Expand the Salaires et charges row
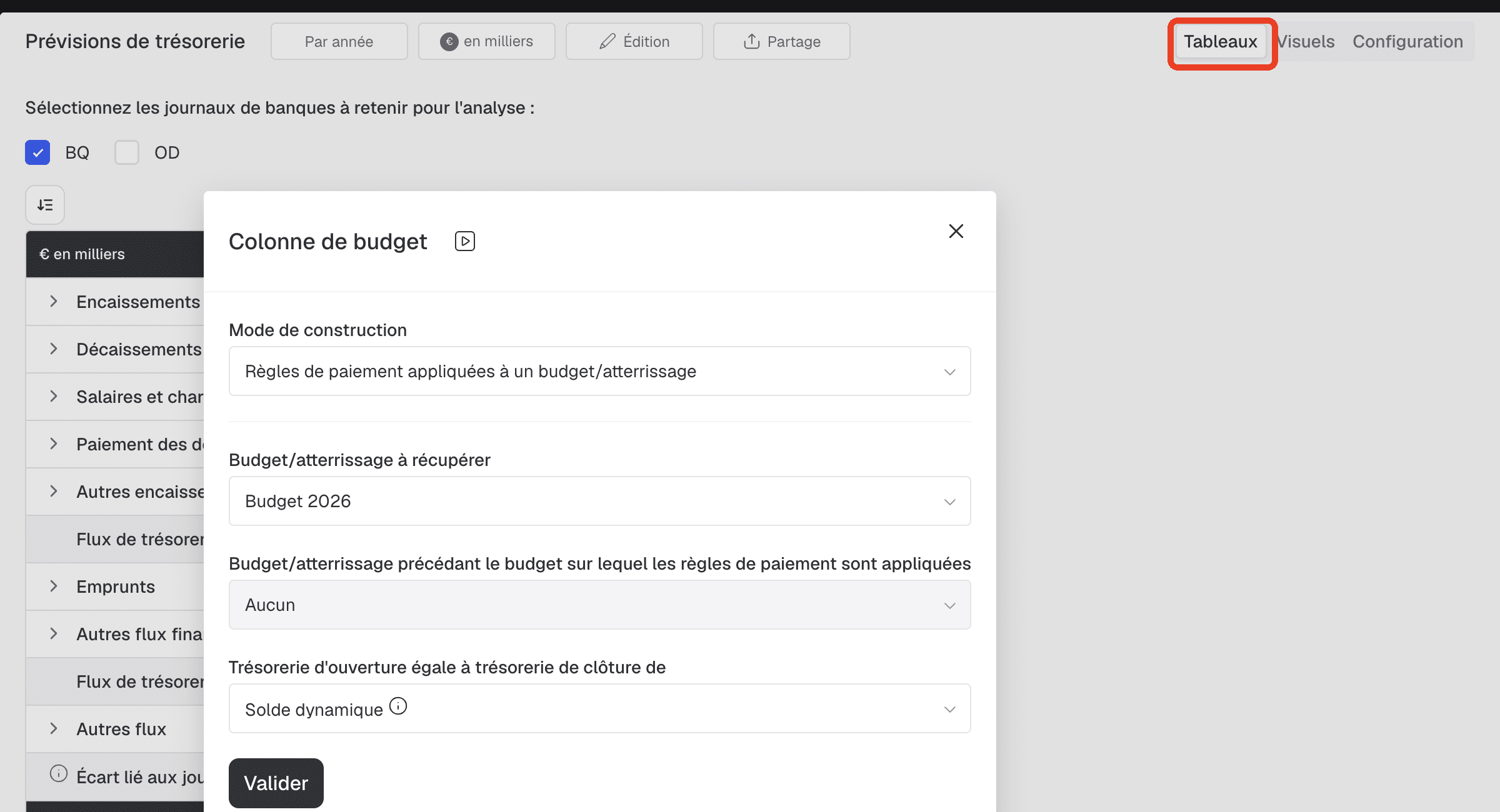 54,396
